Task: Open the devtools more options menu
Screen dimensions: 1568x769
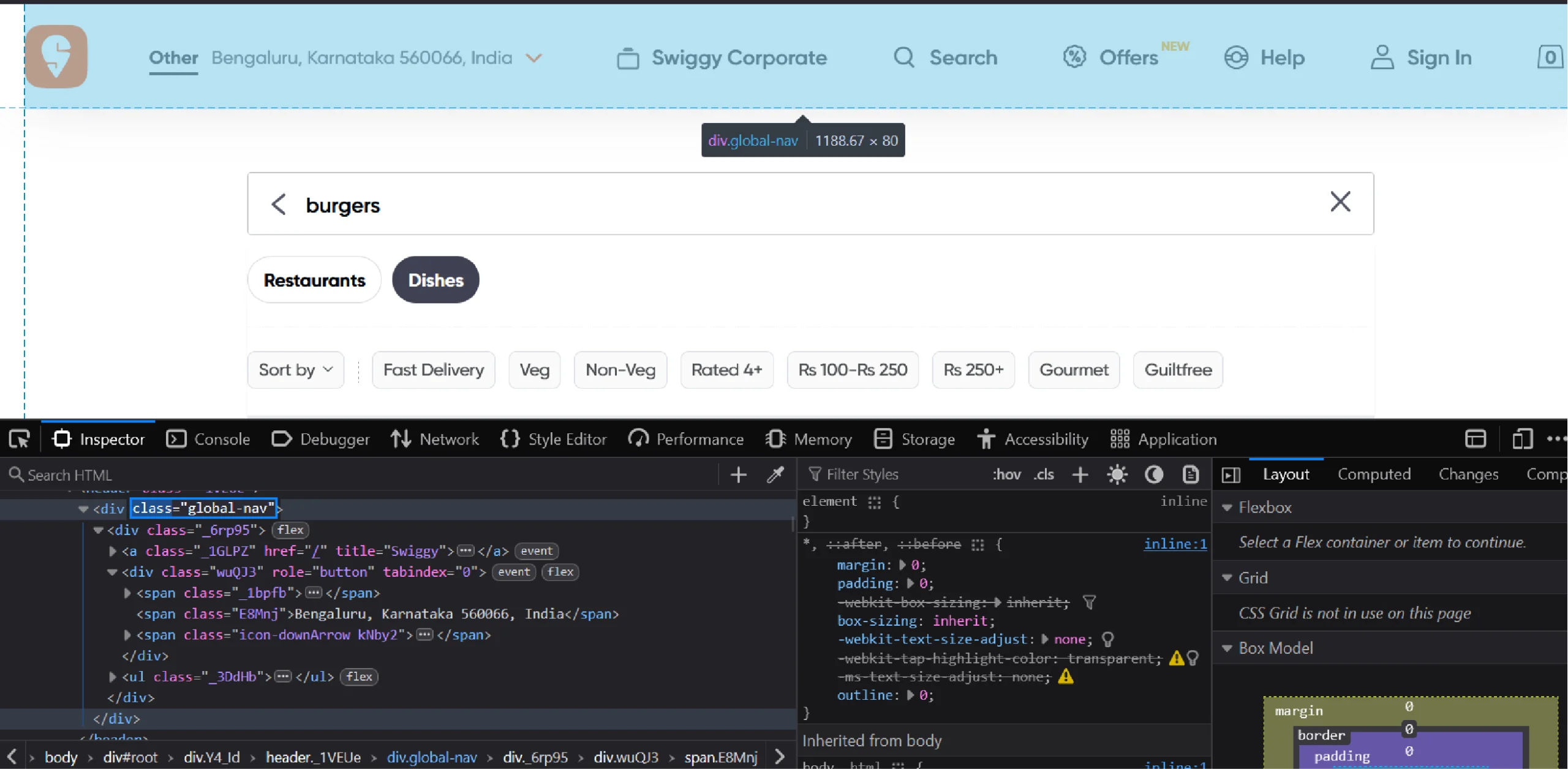Action: 1556,439
